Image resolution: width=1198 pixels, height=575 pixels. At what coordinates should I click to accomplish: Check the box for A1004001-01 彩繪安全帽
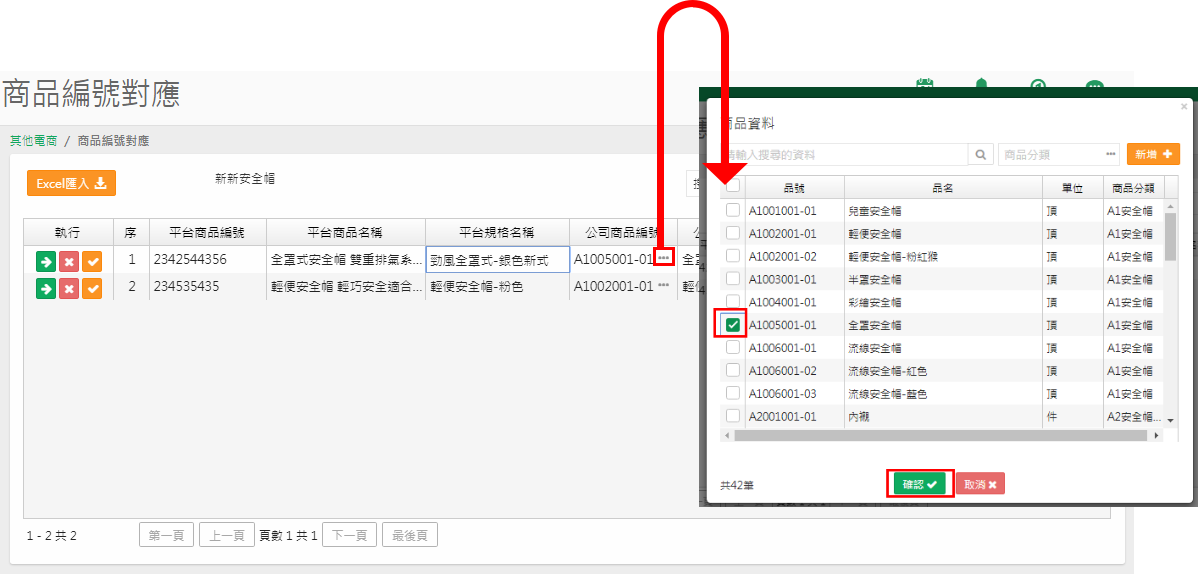point(733,302)
